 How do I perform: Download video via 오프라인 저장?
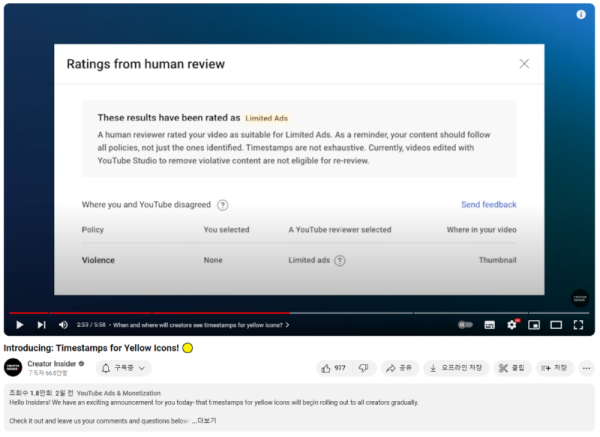tap(456, 368)
